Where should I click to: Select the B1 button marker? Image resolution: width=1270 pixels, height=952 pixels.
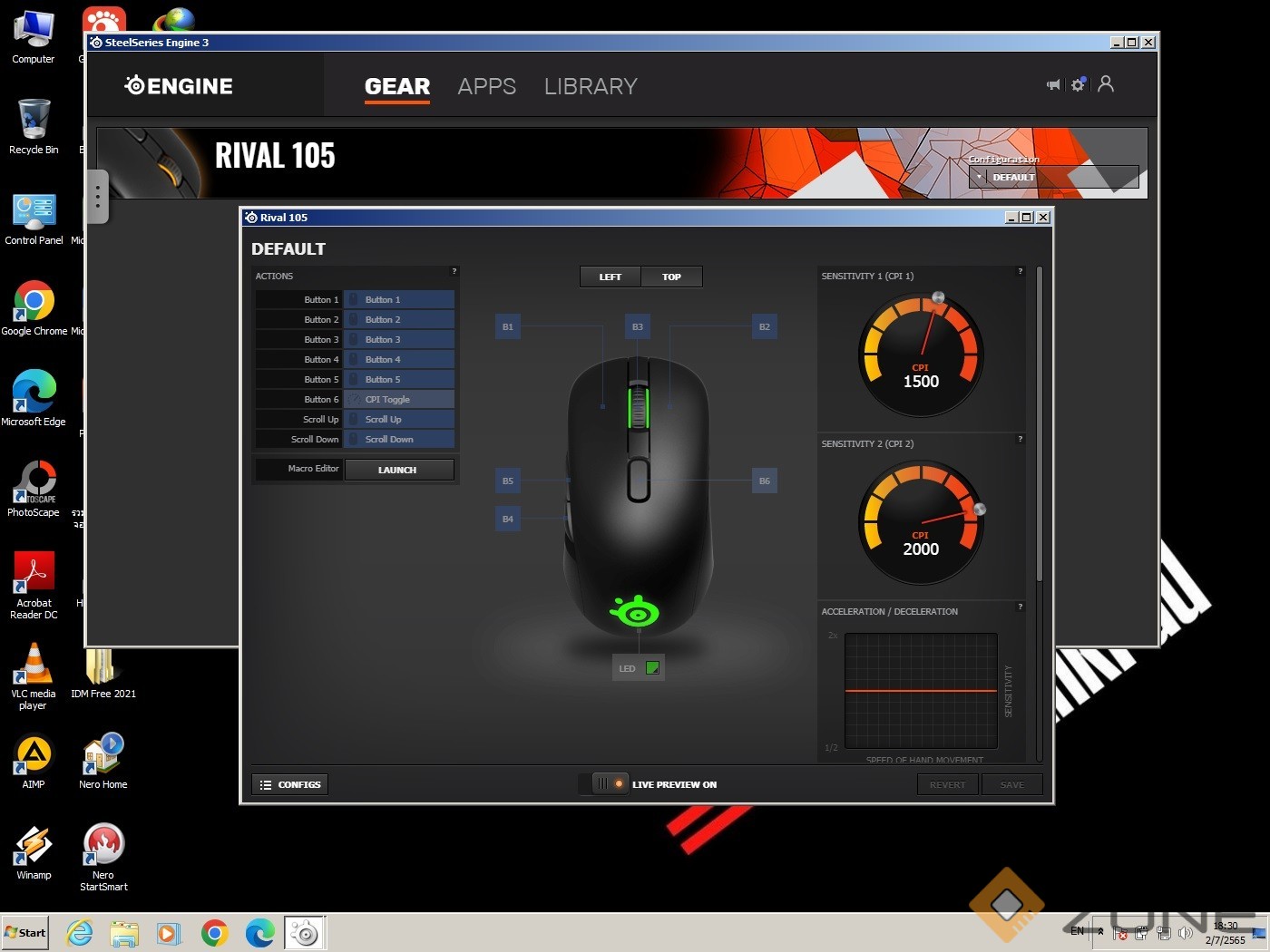[x=508, y=326]
